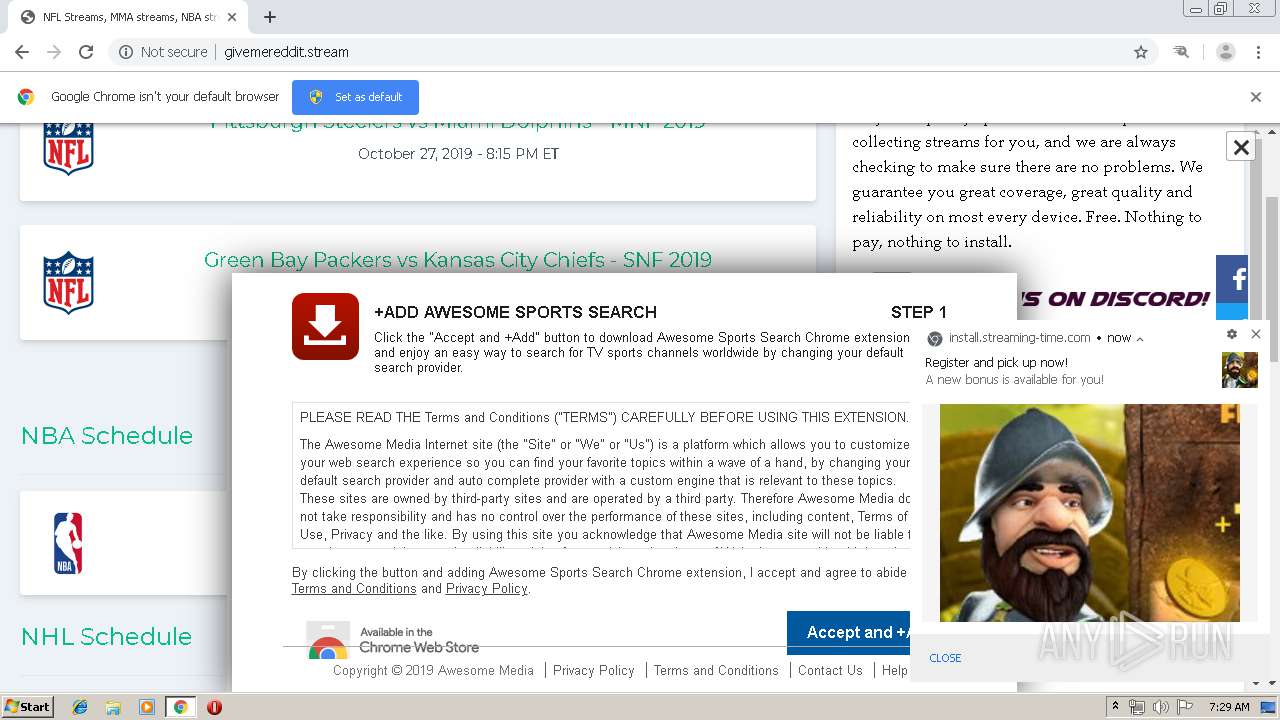The image size is (1280, 720).
Task: Click the NHL Schedule heading
Action: (x=107, y=636)
